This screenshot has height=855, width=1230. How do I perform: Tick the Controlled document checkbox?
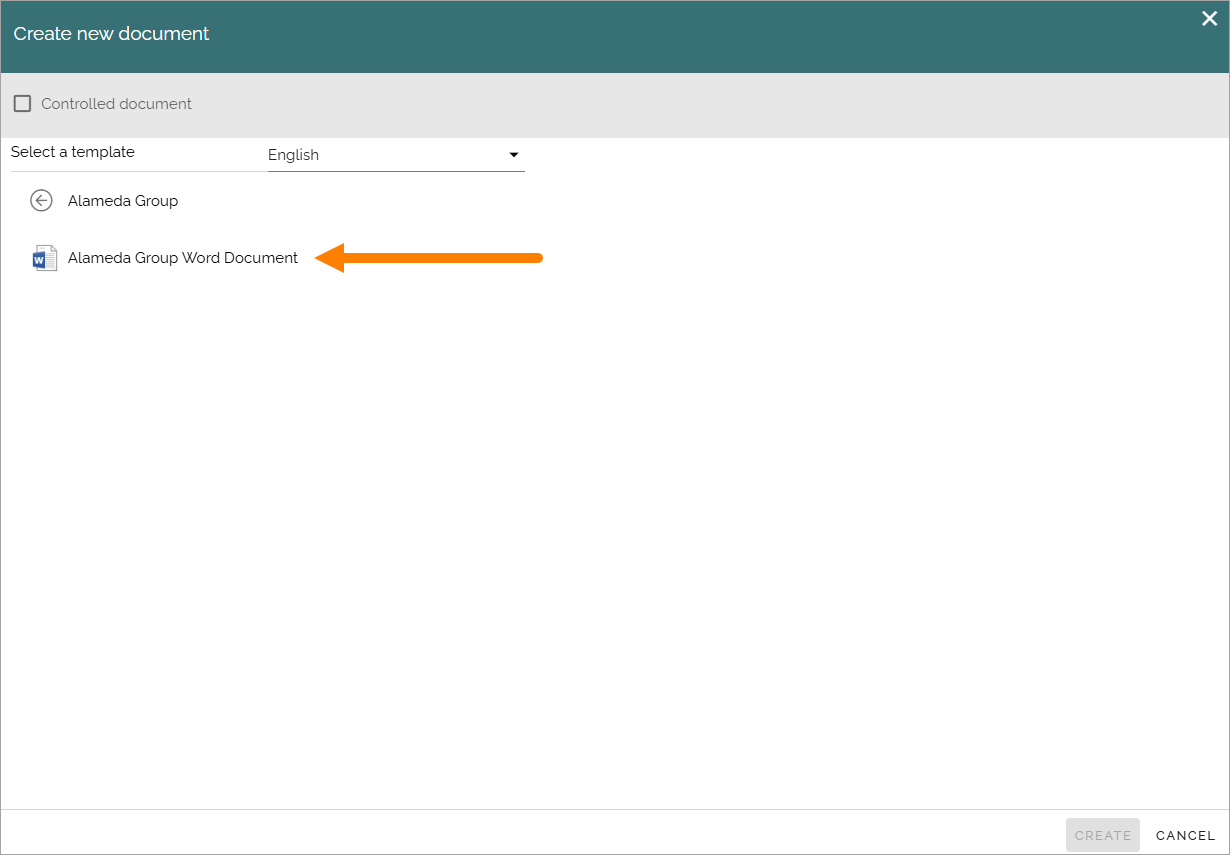22,104
